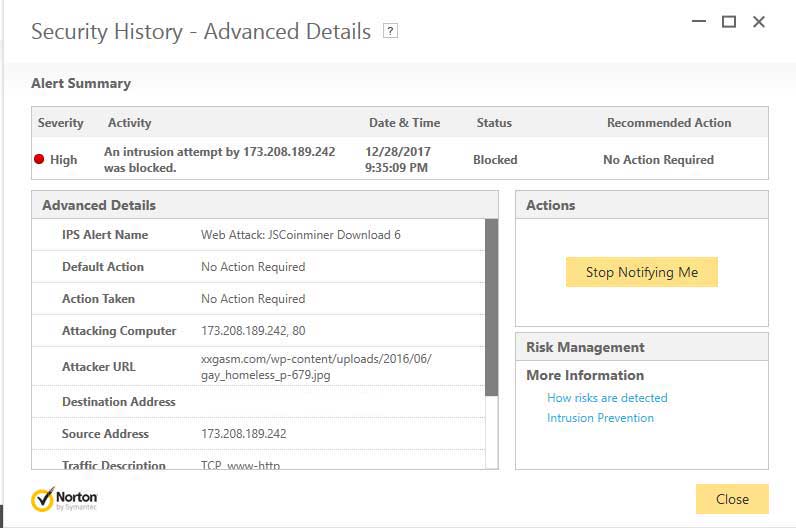
Task: Click the Stop Notifying Me button
Action: (x=642, y=272)
